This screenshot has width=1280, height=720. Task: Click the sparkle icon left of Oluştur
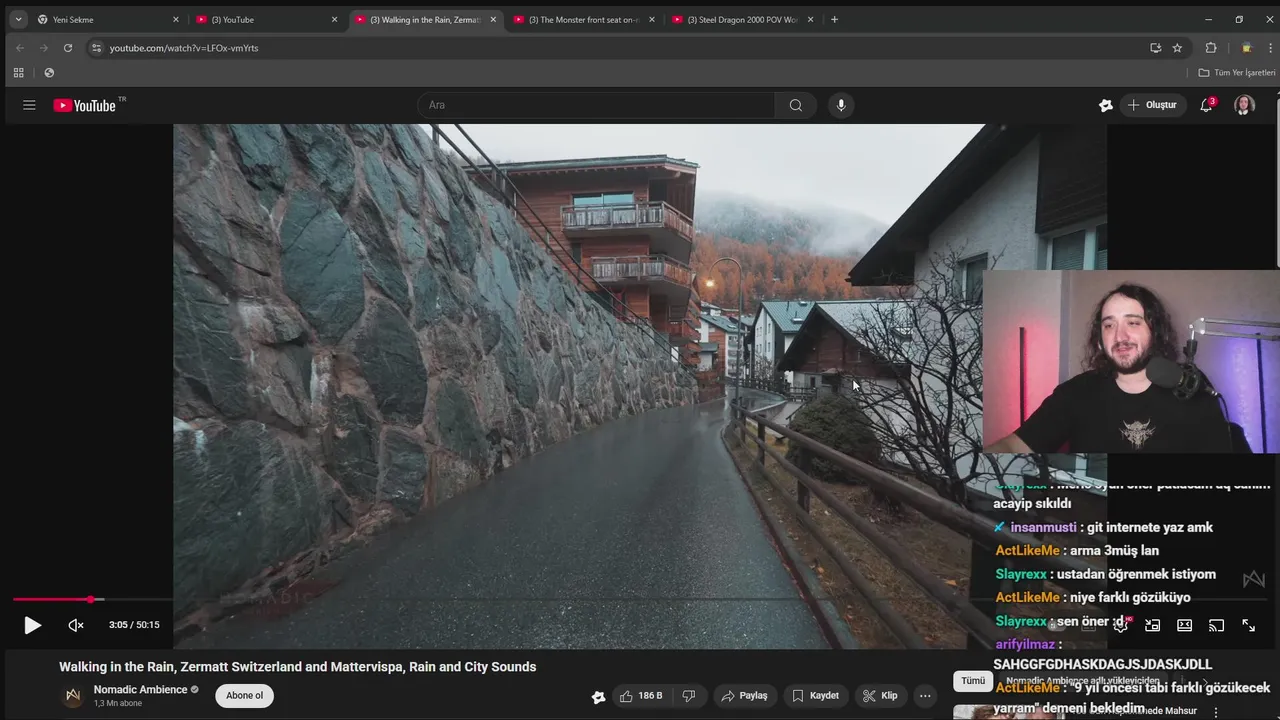point(1105,105)
